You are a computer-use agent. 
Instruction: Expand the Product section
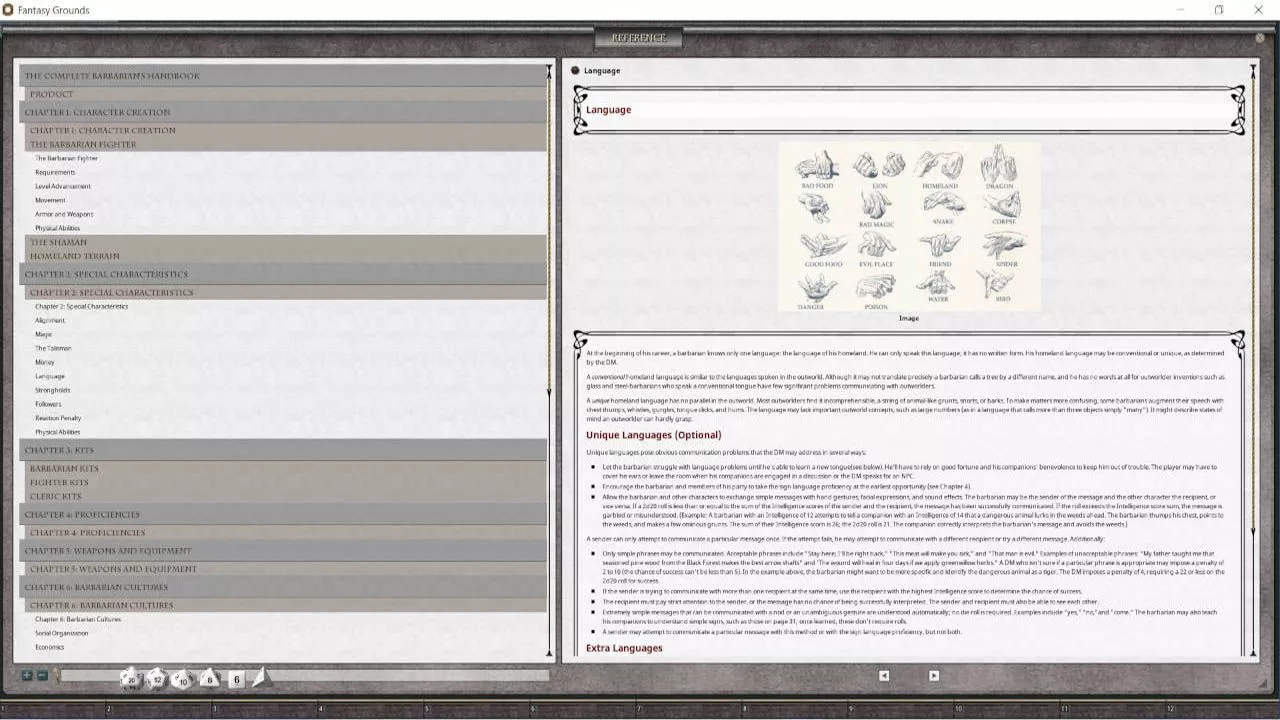pos(285,94)
